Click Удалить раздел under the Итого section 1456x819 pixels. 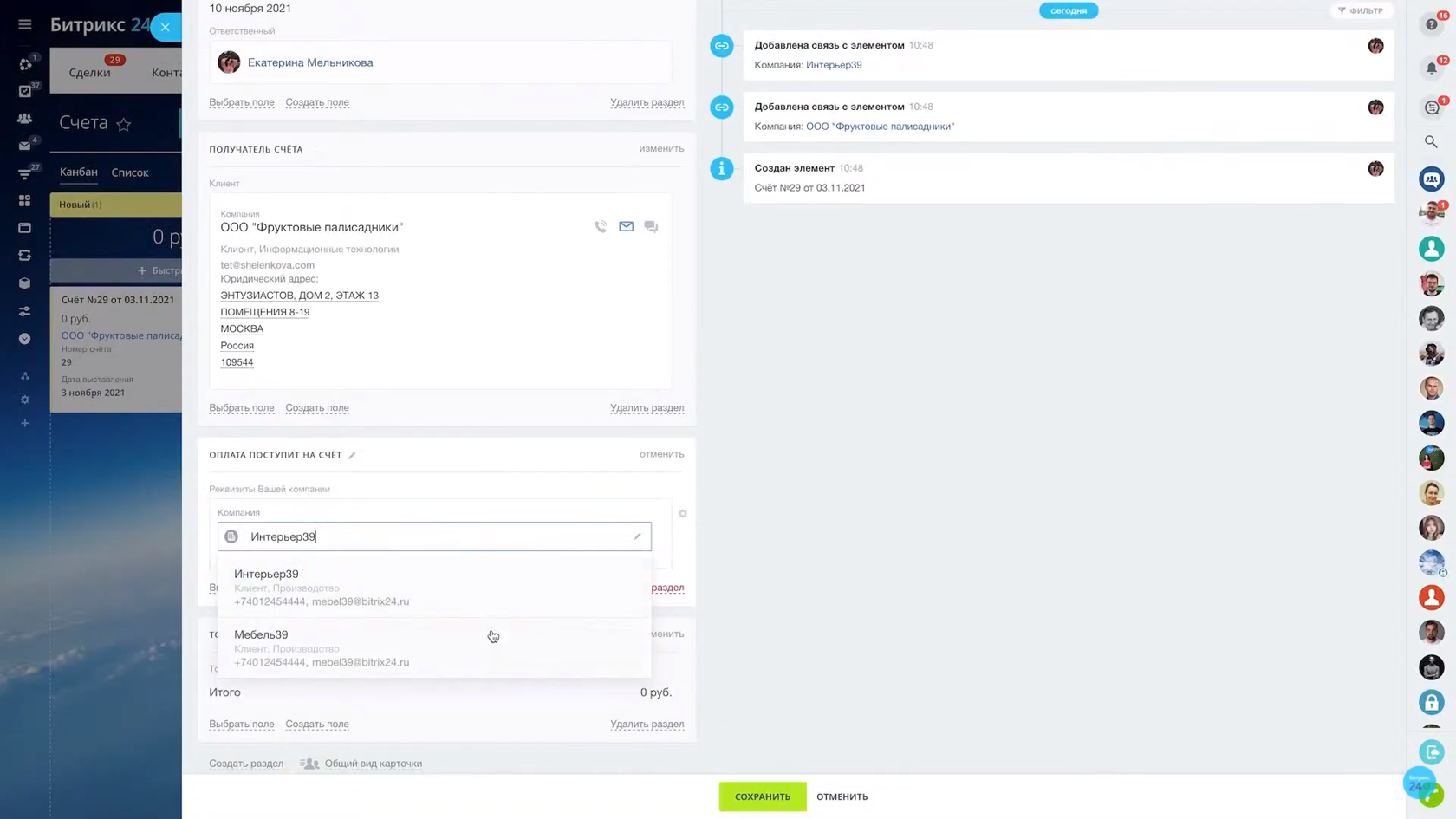pyautogui.click(x=647, y=725)
